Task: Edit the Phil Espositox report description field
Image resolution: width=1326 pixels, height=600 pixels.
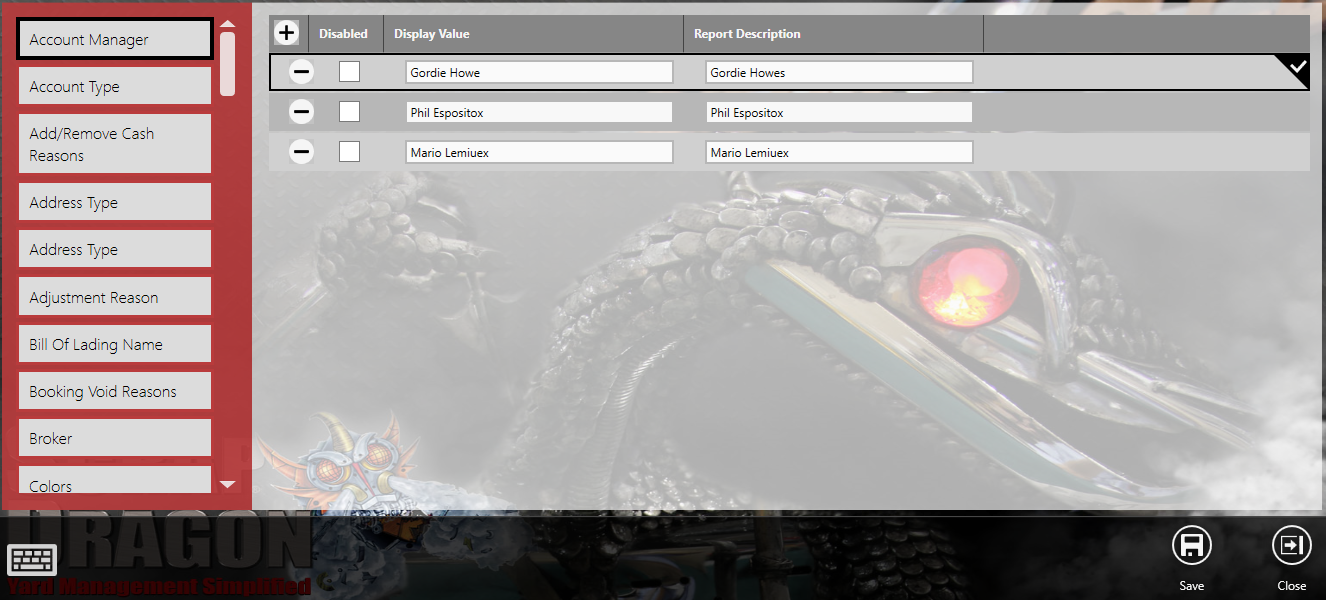Action: pos(839,112)
